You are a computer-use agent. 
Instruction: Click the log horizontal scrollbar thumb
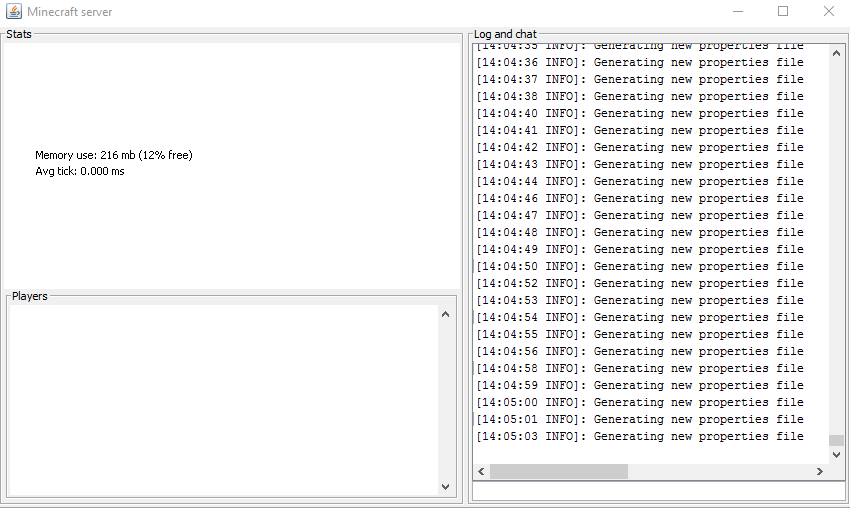pyautogui.click(x=559, y=472)
